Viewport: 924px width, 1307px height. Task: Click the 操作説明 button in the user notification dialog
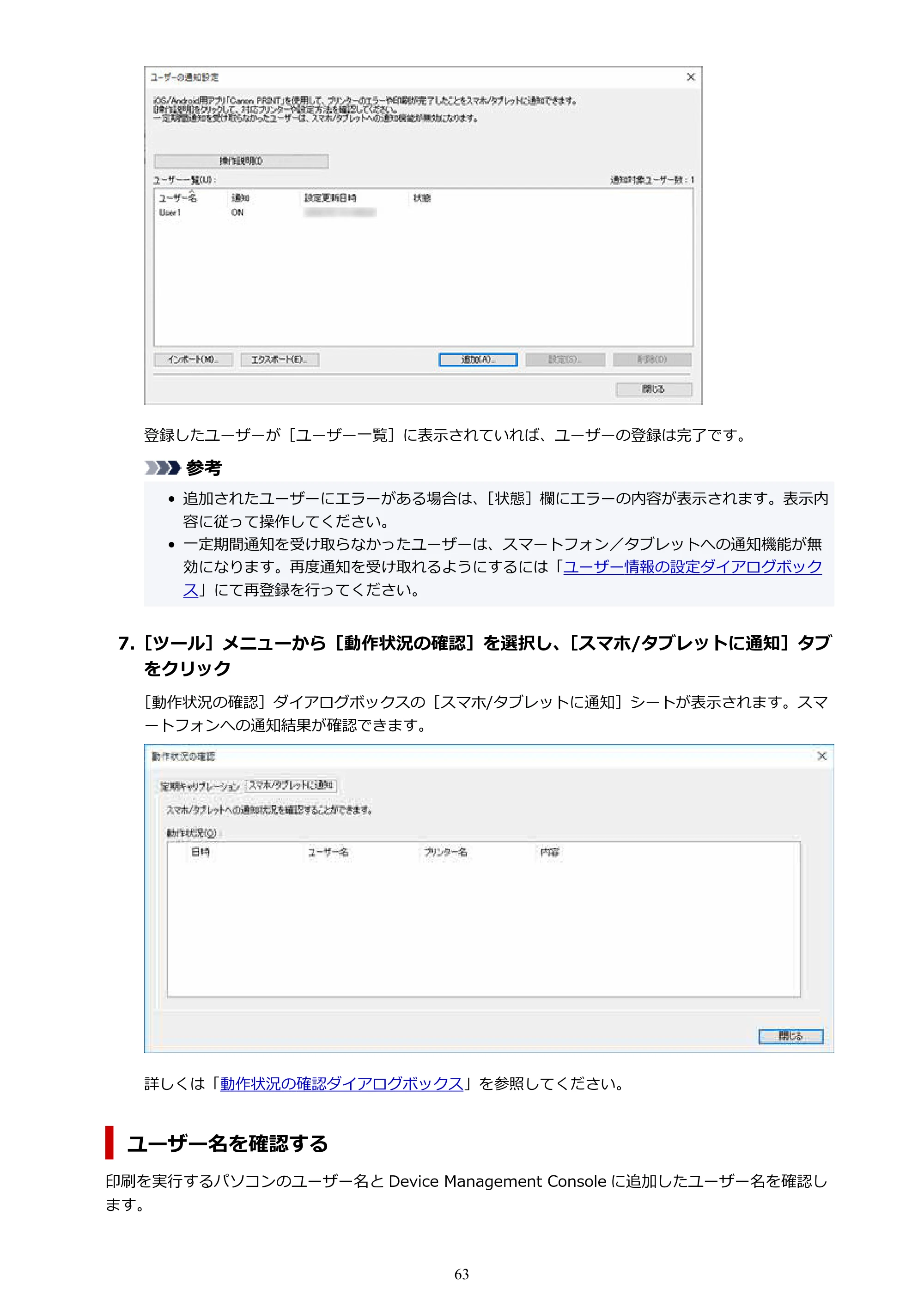coord(241,161)
